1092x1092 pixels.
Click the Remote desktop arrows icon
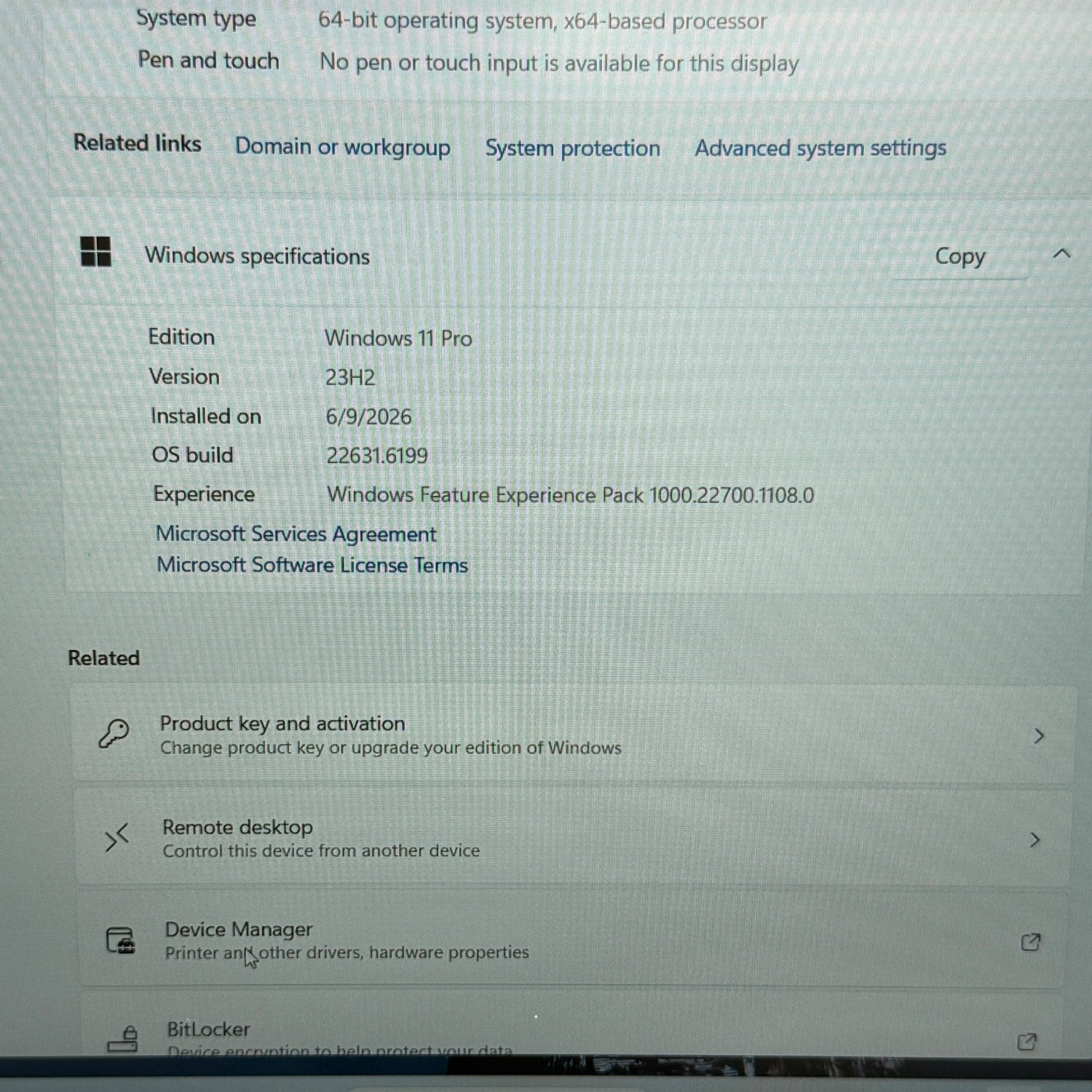pyautogui.click(x=116, y=838)
